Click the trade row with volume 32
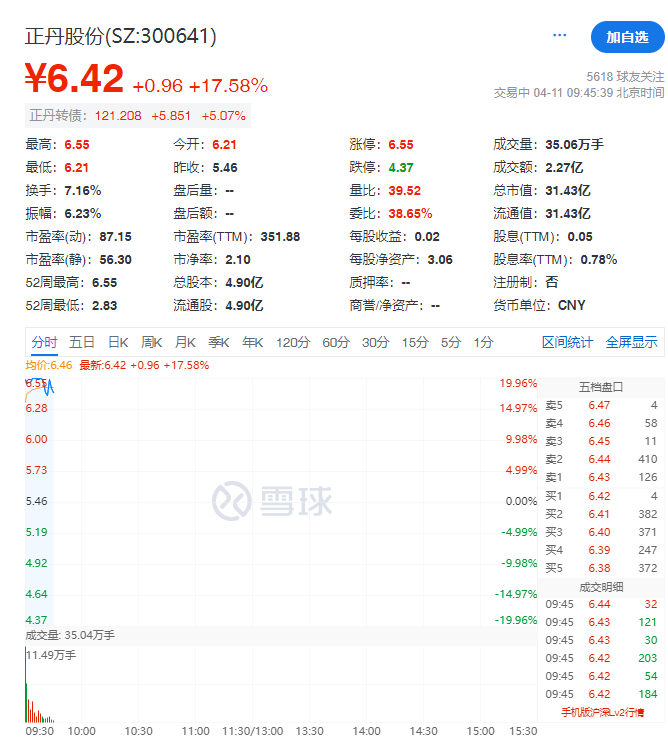Screen dimensions: 668x737 coord(601,604)
